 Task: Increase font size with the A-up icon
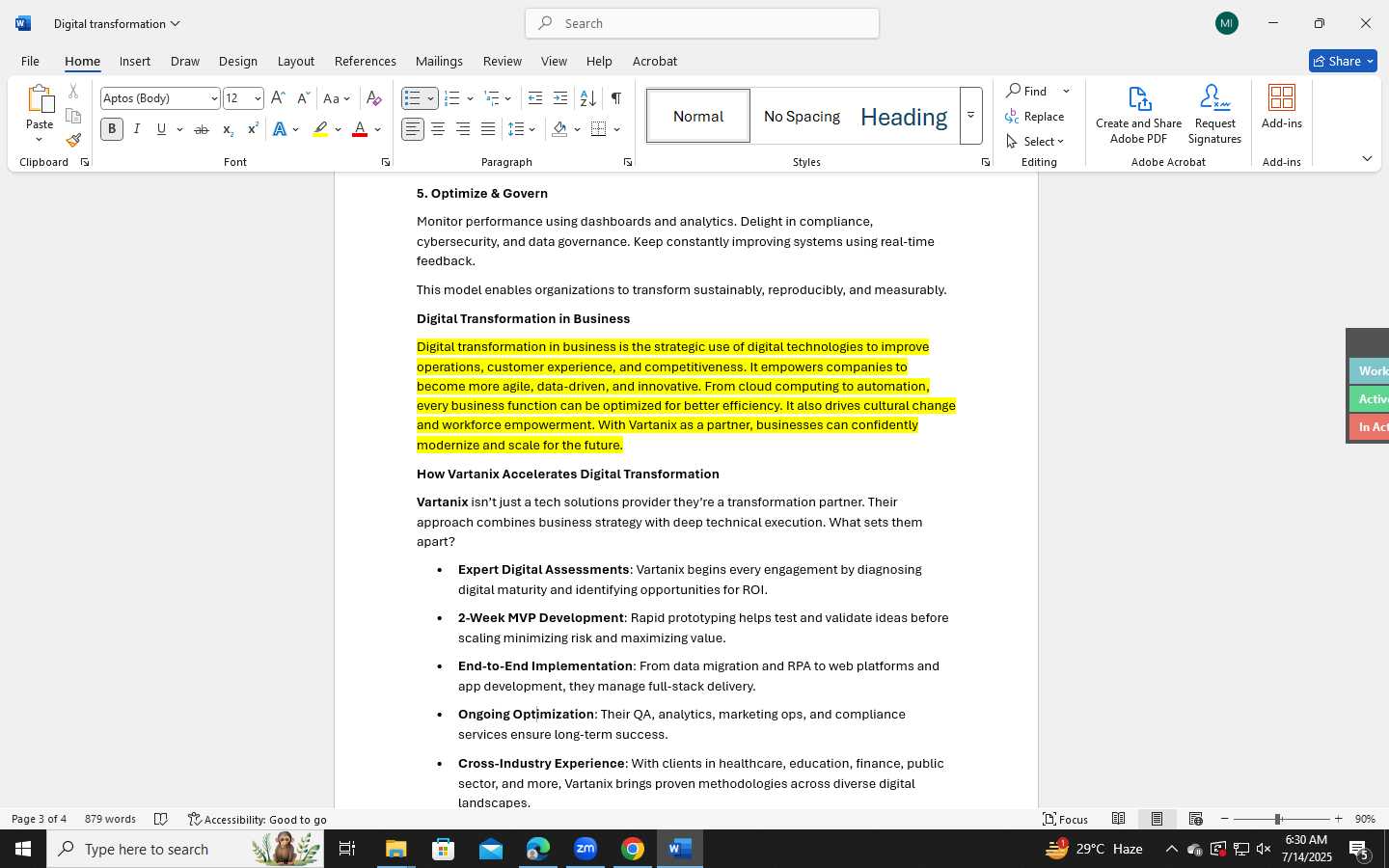click(x=278, y=98)
